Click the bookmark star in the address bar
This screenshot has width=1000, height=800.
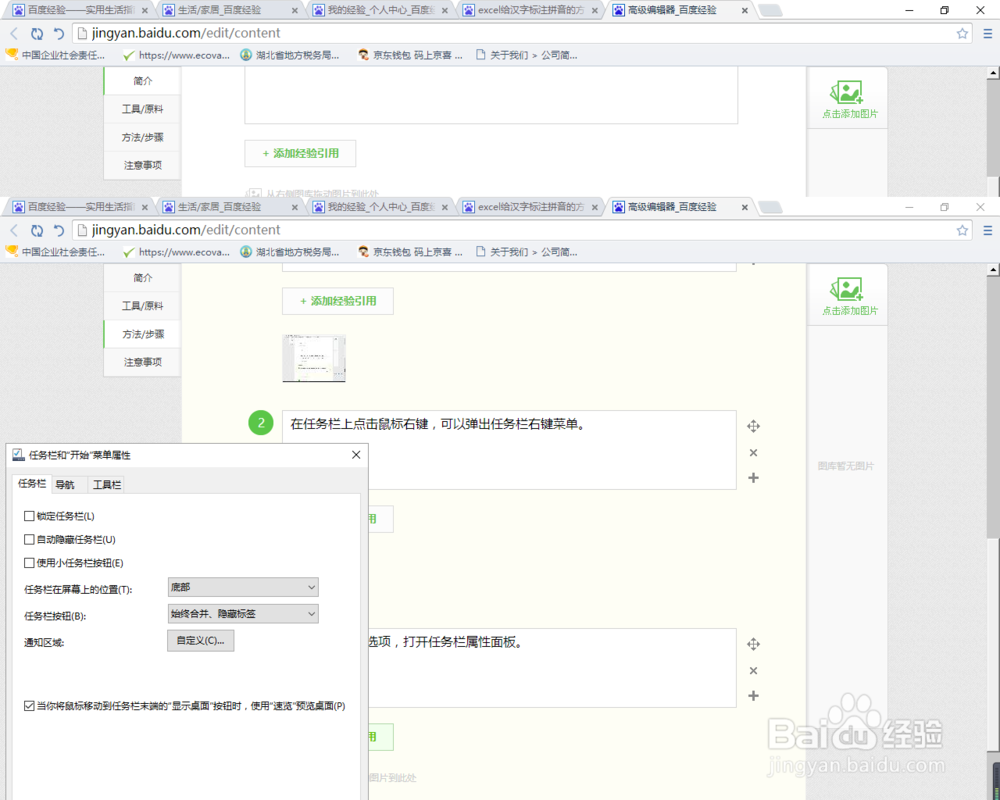pyautogui.click(x=962, y=229)
